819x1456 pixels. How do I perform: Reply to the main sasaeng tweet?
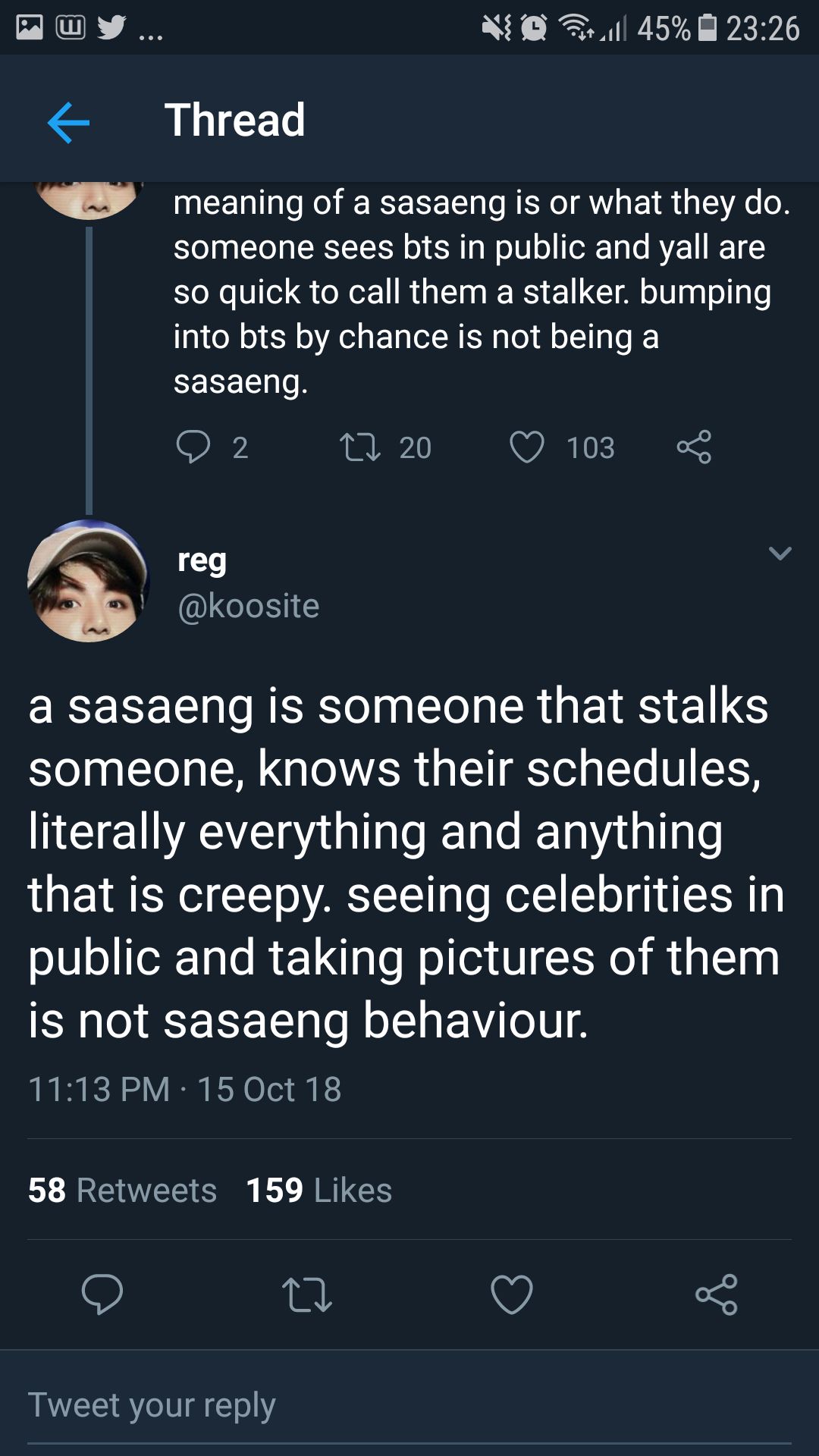click(x=102, y=1294)
